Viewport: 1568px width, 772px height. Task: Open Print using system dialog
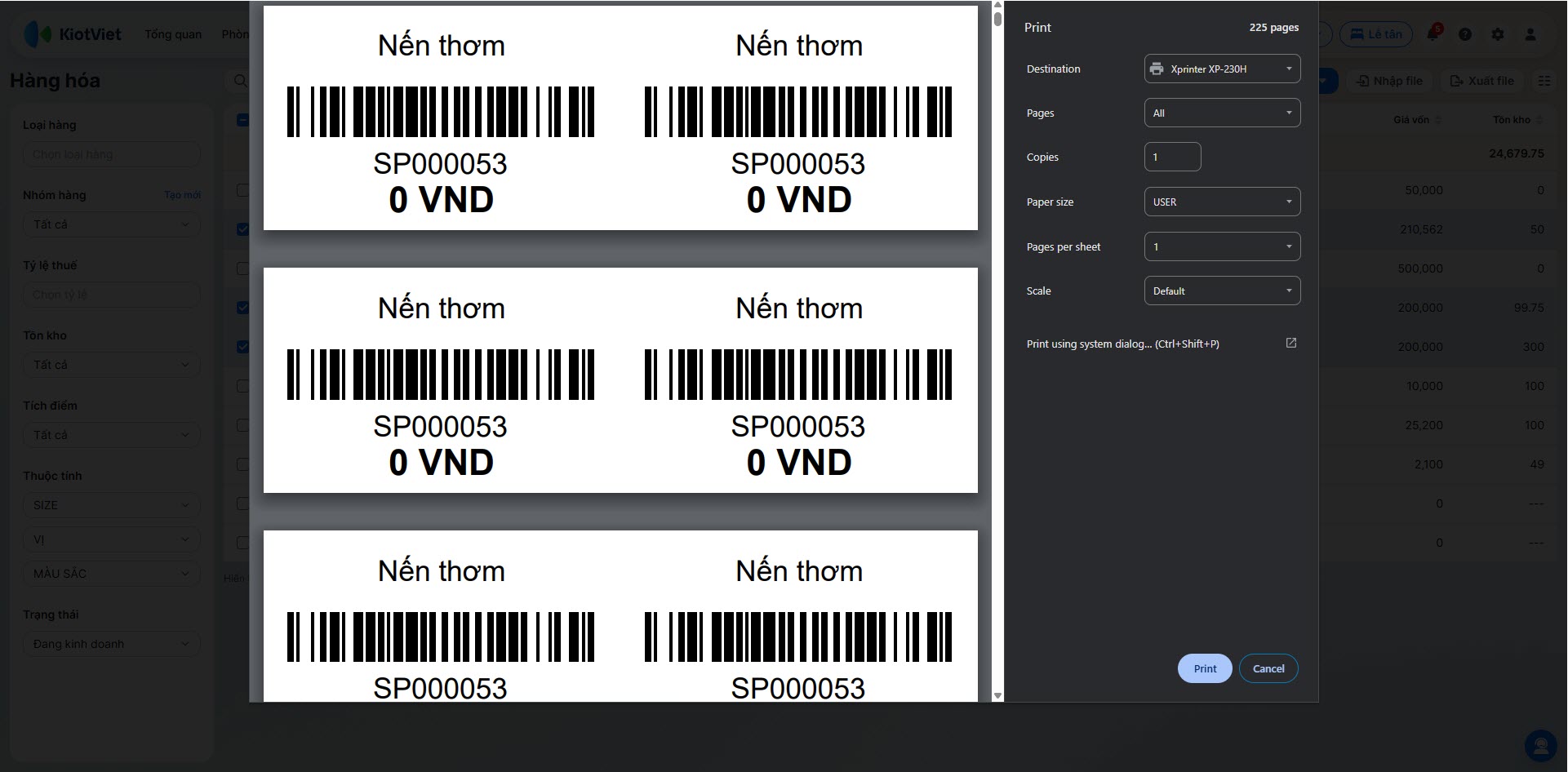[1162, 344]
